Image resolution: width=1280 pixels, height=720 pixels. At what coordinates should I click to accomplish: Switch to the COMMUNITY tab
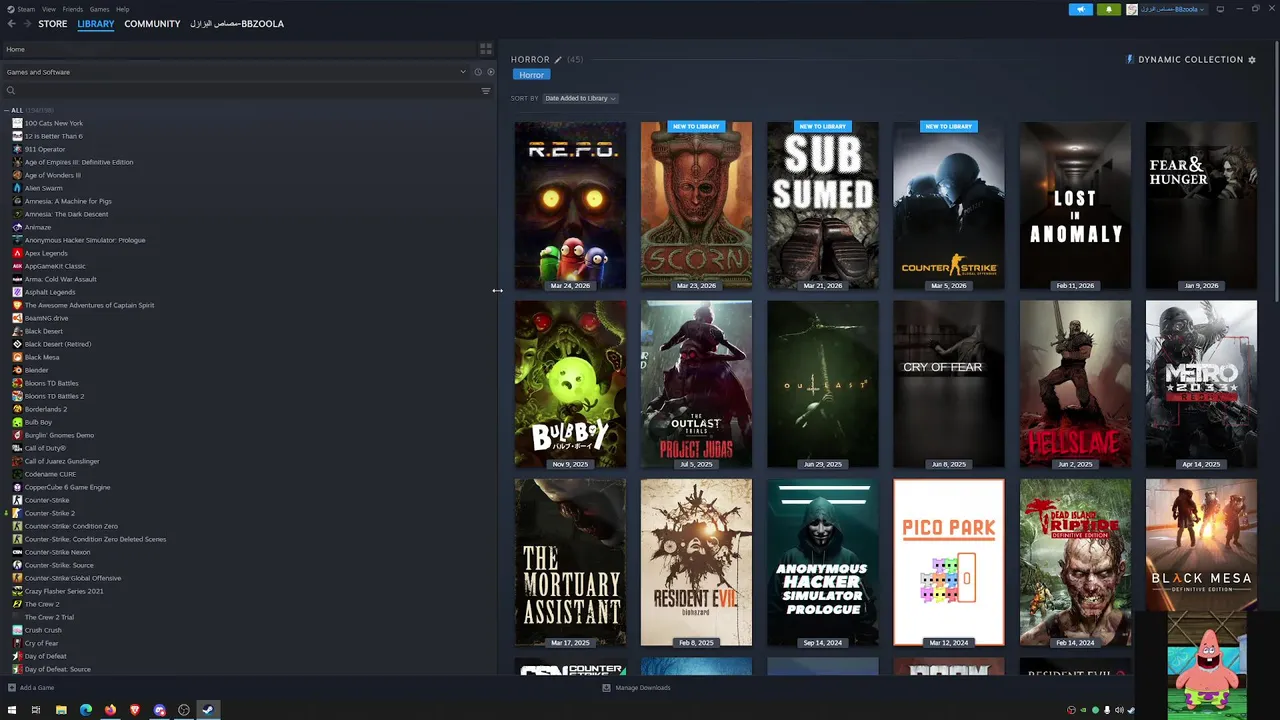[152, 24]
